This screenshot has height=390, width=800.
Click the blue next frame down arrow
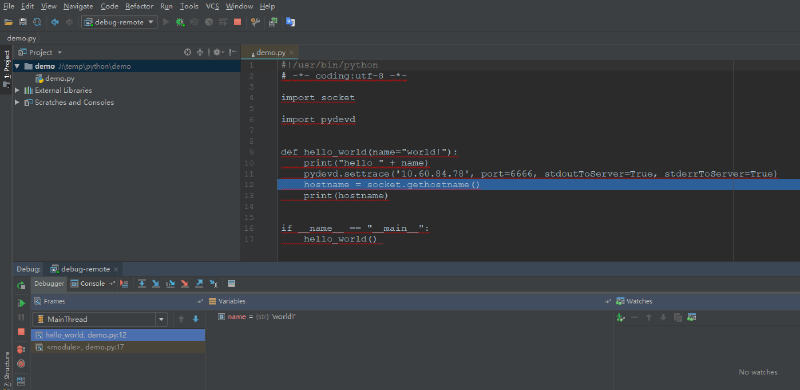pyautogui.click(x=195, y=320)
